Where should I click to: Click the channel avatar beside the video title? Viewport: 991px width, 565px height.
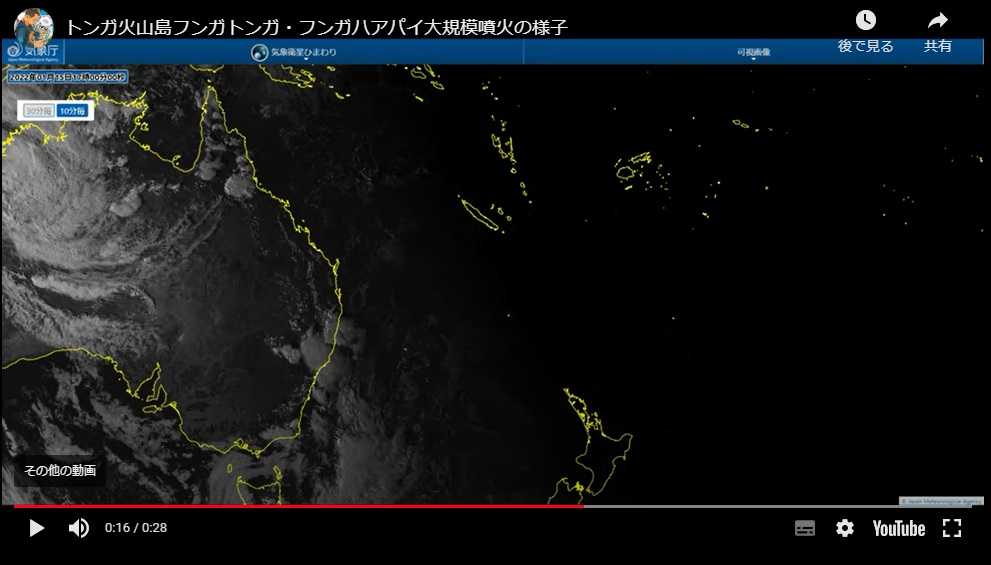click(x=33, y=27)
